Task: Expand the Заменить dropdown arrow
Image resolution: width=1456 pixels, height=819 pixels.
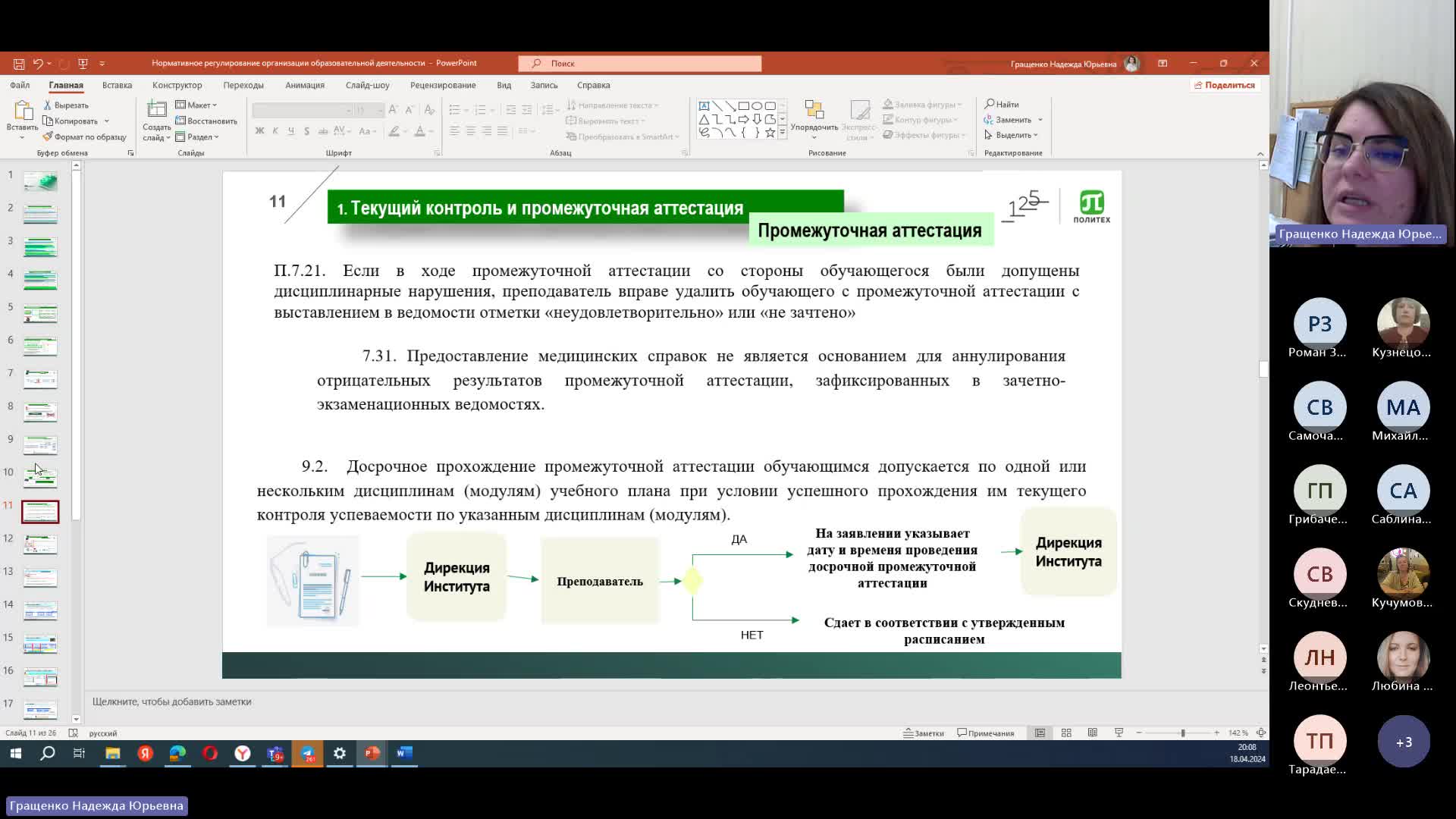Action: point(1040,120)
